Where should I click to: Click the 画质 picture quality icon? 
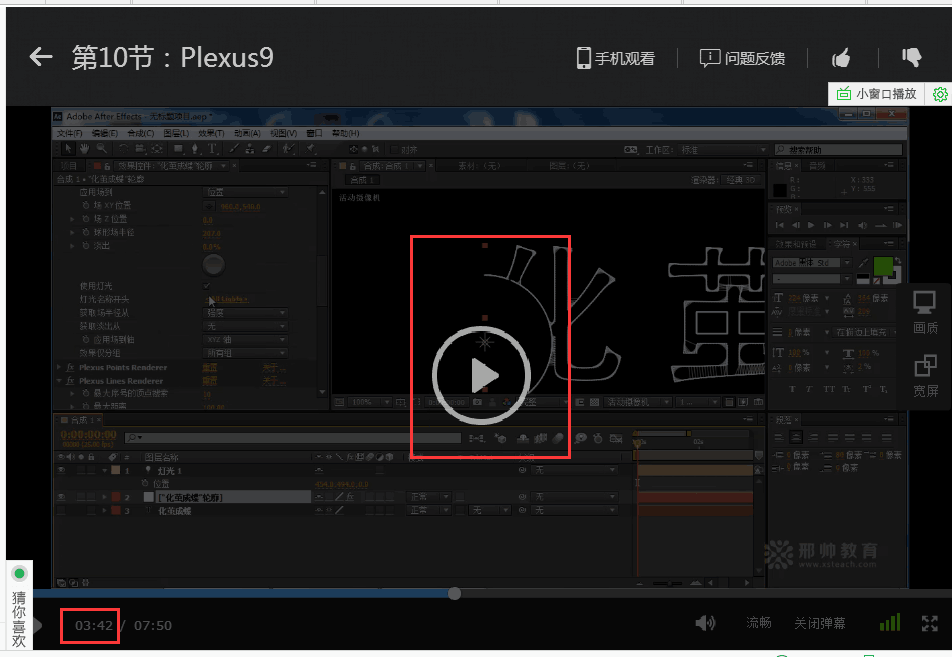point(926,311)
